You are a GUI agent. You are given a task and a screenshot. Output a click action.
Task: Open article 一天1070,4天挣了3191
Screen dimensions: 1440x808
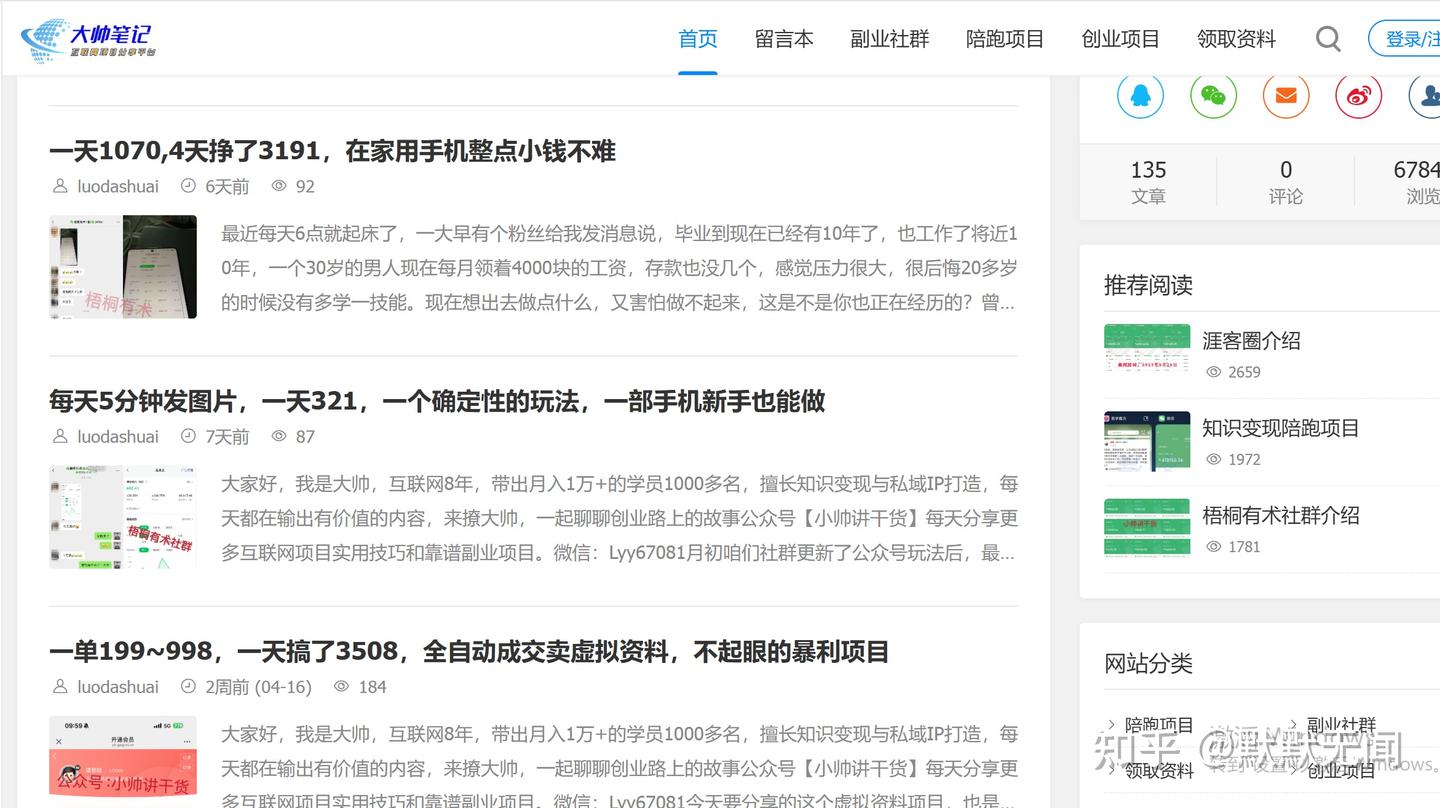pos(332,151)
